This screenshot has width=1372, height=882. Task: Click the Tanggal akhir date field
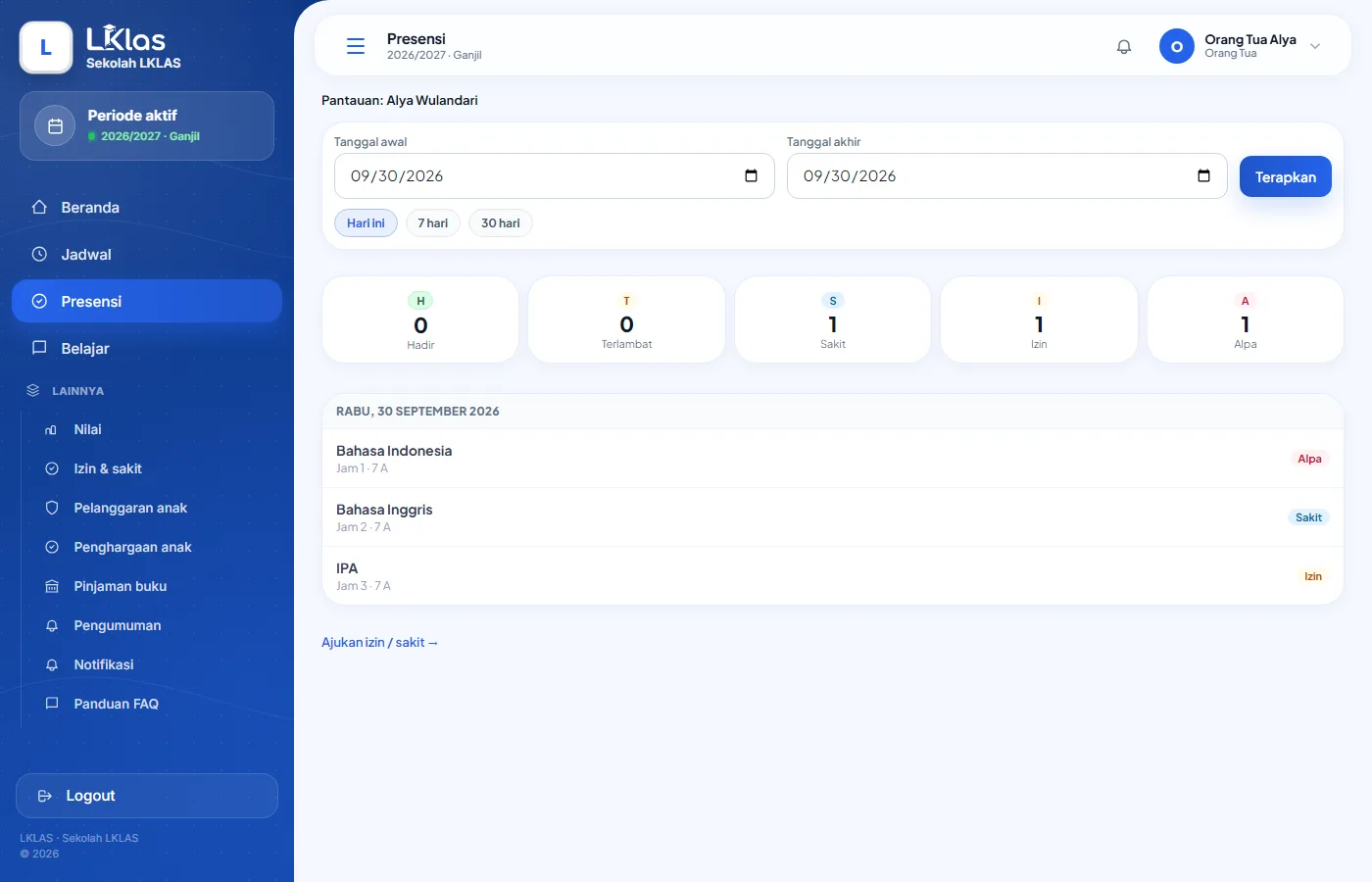(x=1007, y=176)
